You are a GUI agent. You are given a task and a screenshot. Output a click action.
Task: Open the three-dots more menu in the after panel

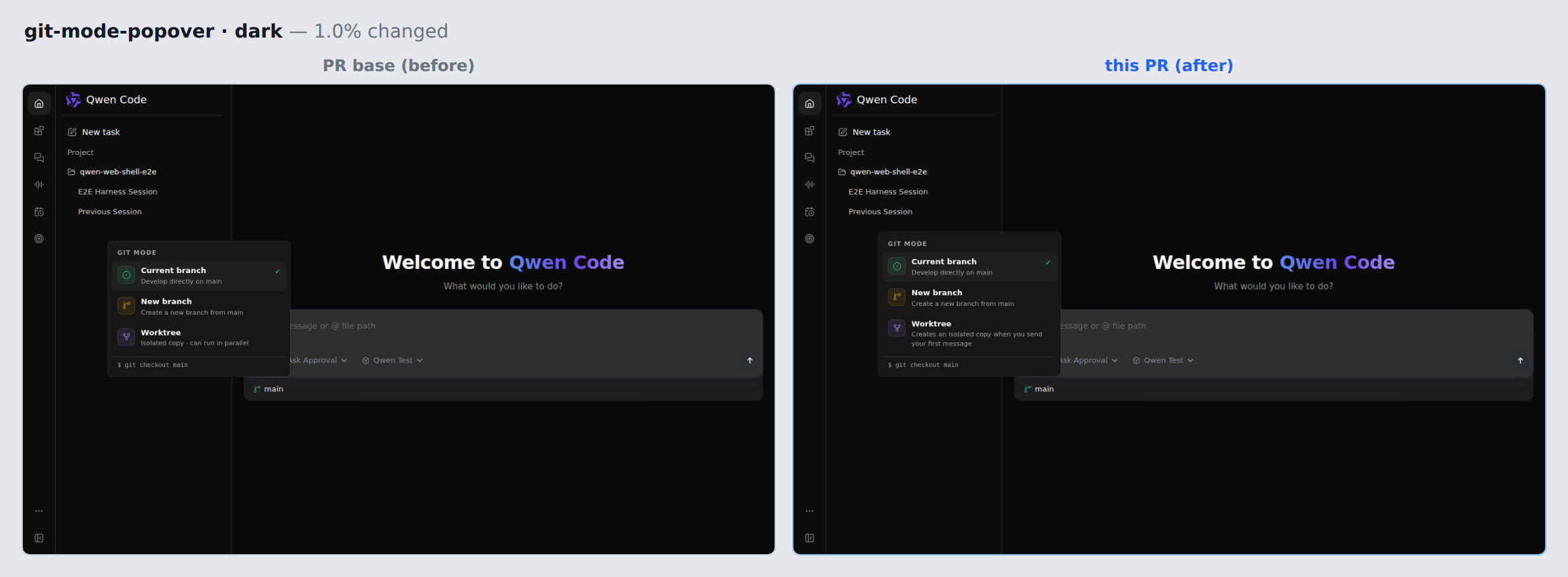pos(810,511)
